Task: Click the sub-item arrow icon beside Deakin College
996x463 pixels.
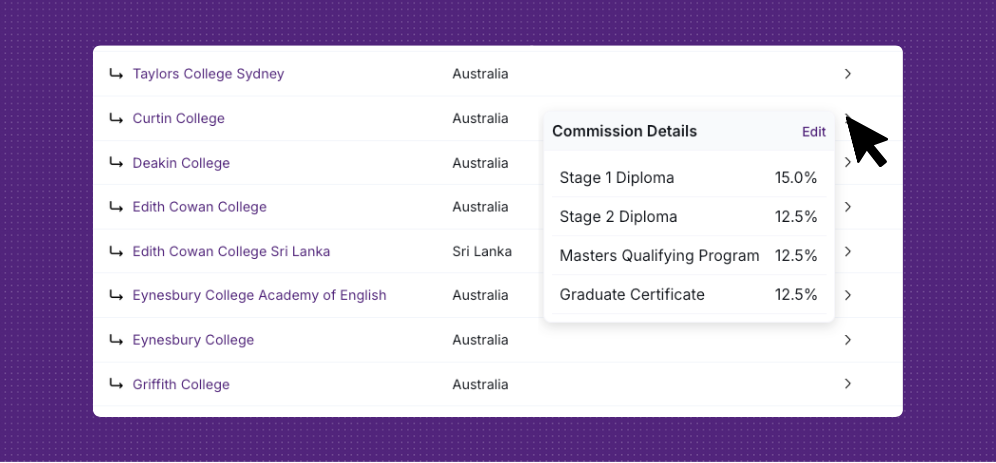Action: coord(116,163)
